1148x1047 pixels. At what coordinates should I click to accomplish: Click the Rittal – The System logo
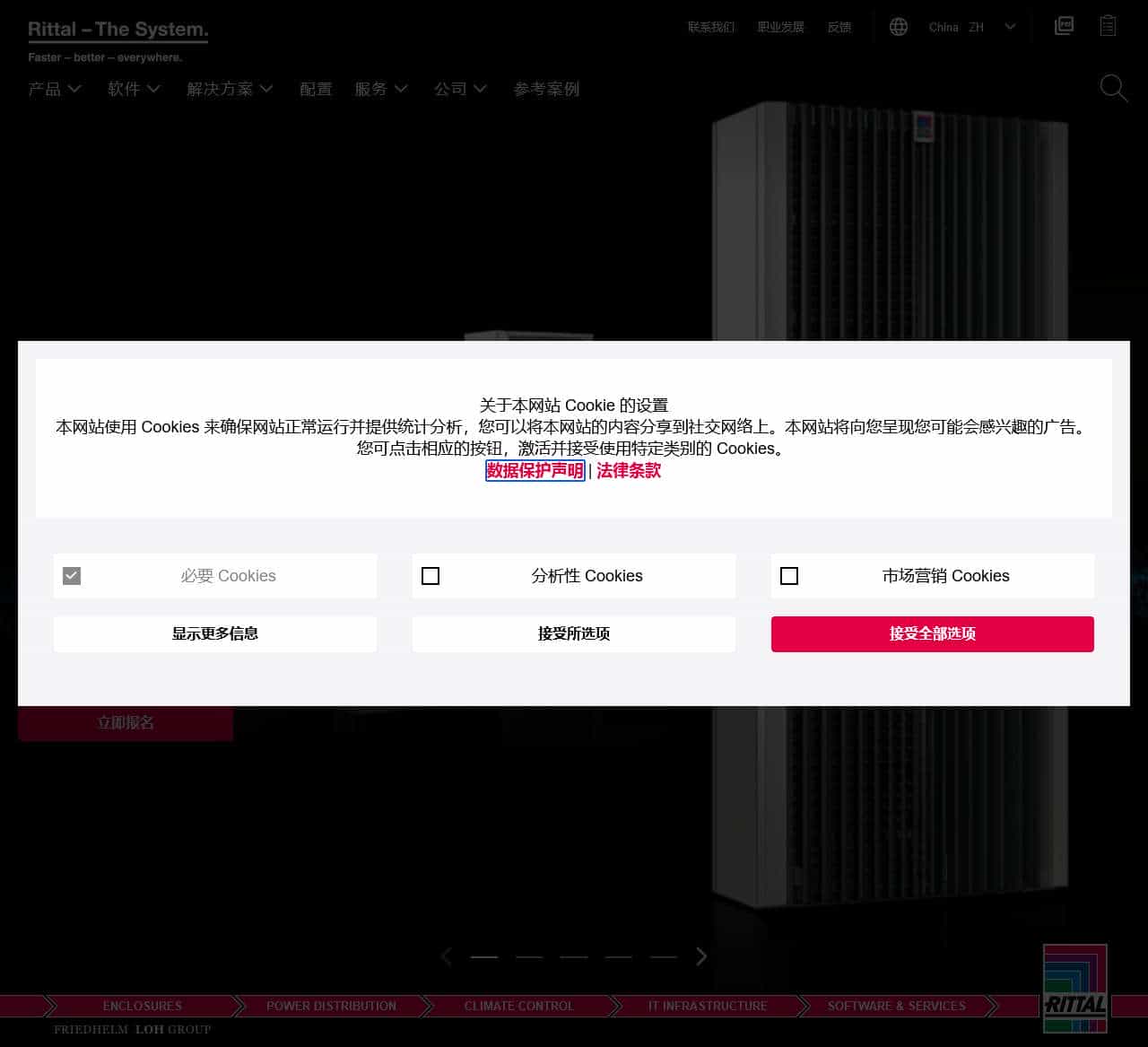pos(117,41)
